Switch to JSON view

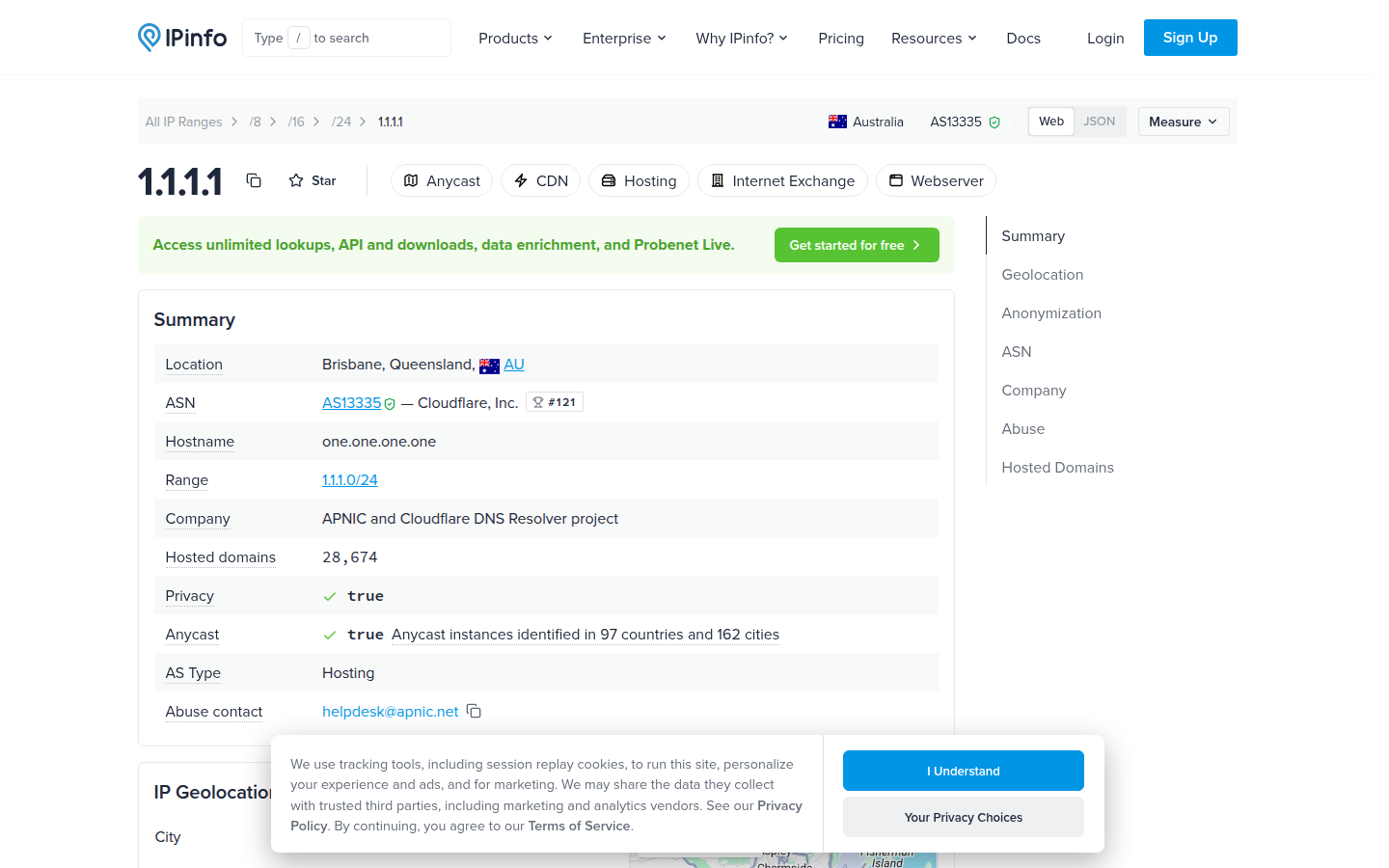tap(1099, 122)
